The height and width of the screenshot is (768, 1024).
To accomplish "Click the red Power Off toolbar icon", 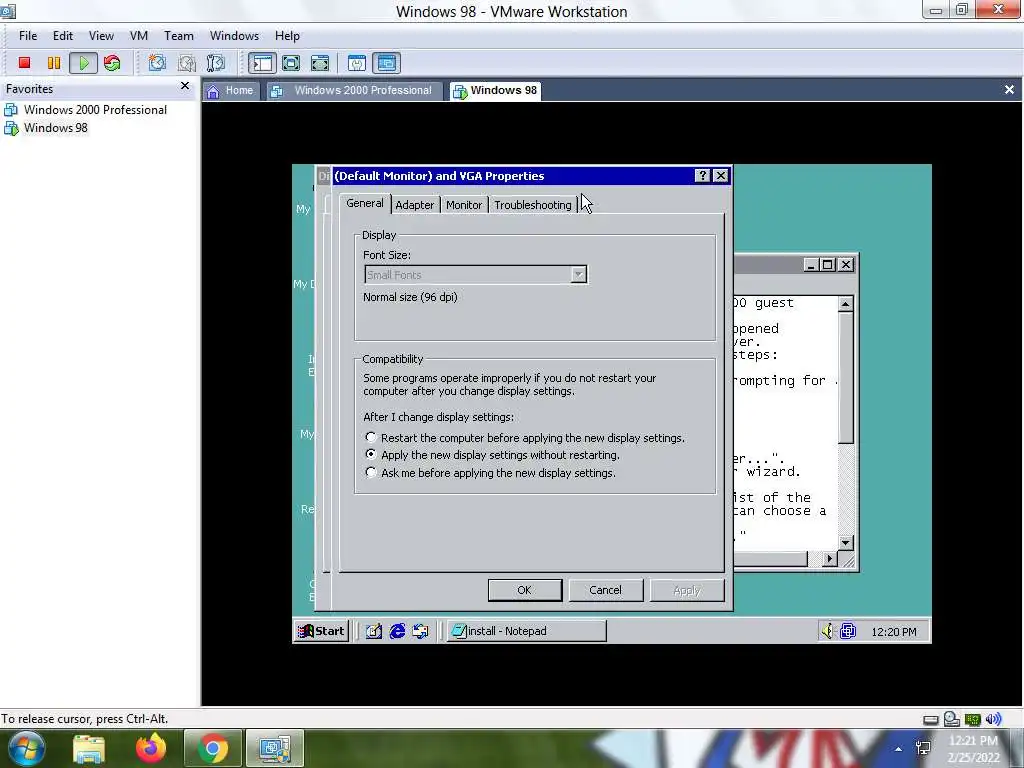I will pyautogui.click(x=24, y=63).
